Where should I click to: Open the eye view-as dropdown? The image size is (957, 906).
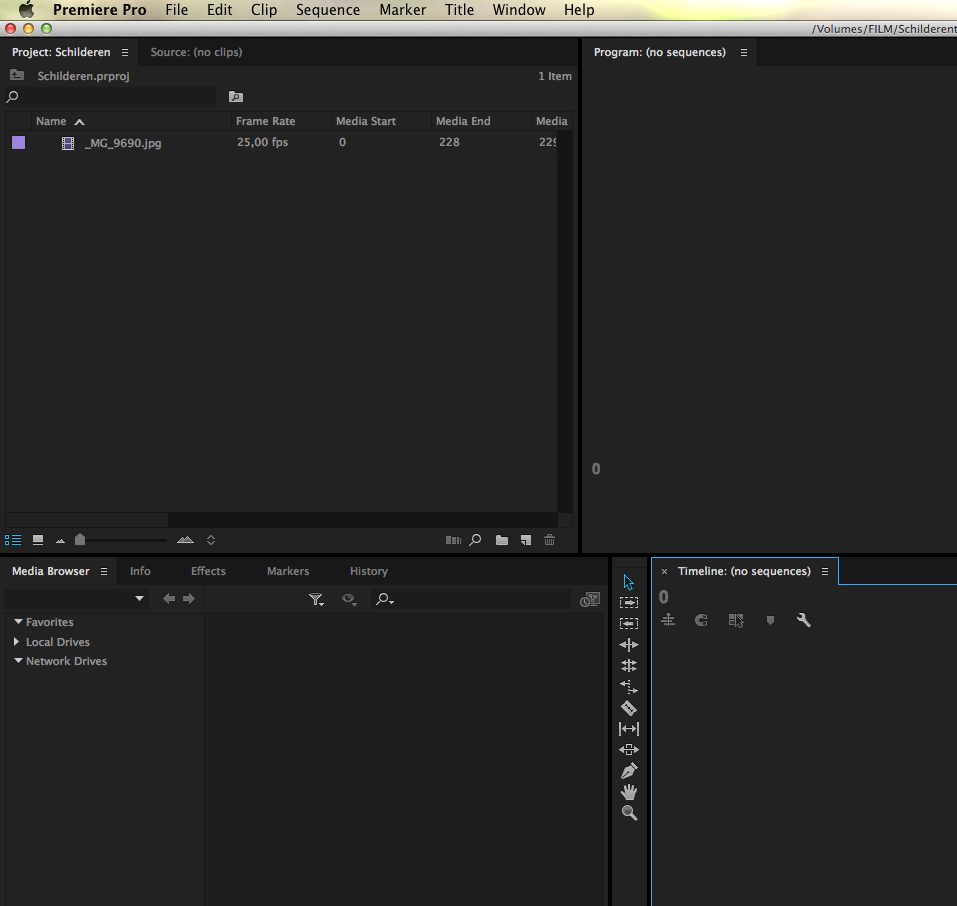click(x=350, y=600)
